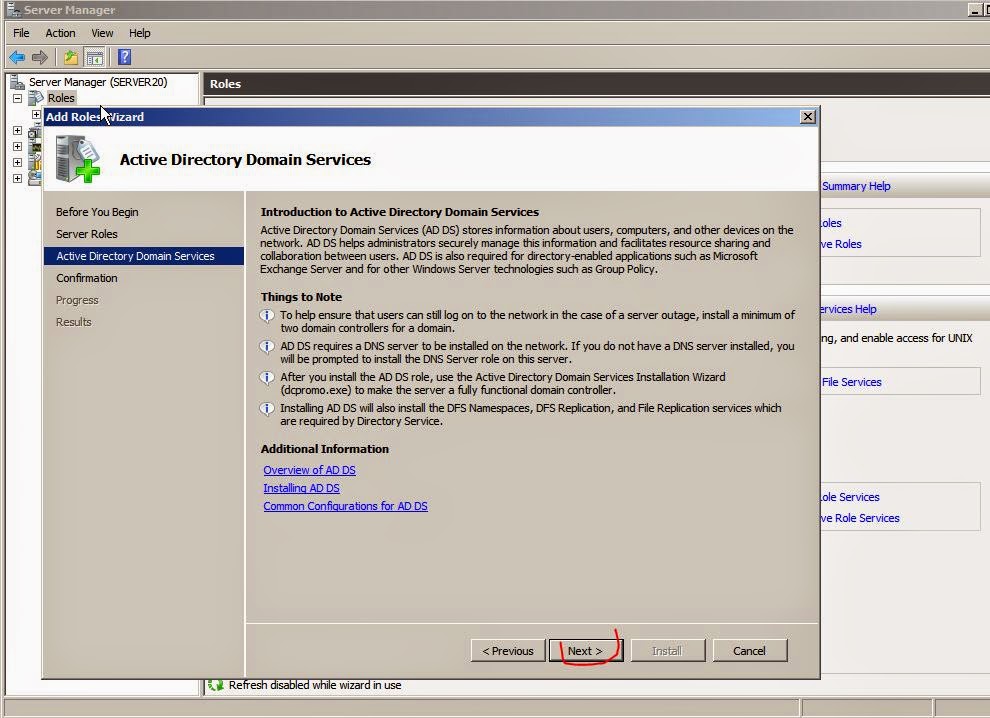Click the disabled Install button
Screen dimensions: 990x718
pyautogui.click(x=667, y=650)
